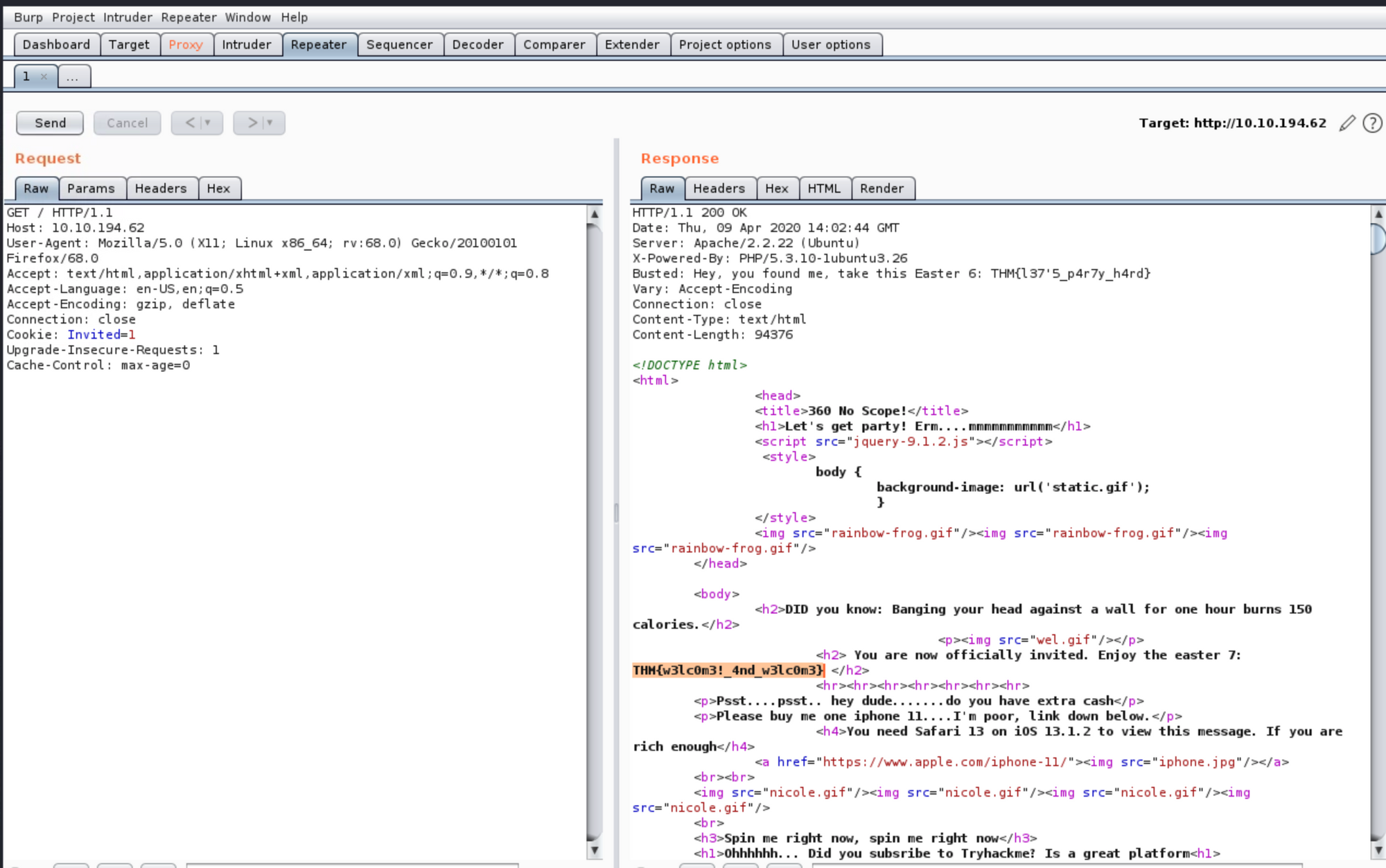Screen dimensions: 1386x868
Task: Open the help question-mark icon
Action: pyautogui.click(x=1372, y=123)
